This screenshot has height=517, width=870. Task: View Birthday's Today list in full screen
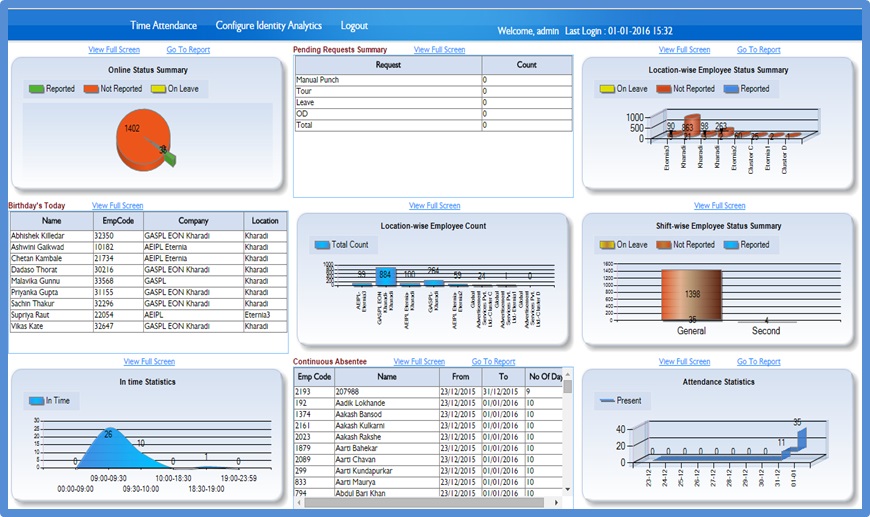117,205
